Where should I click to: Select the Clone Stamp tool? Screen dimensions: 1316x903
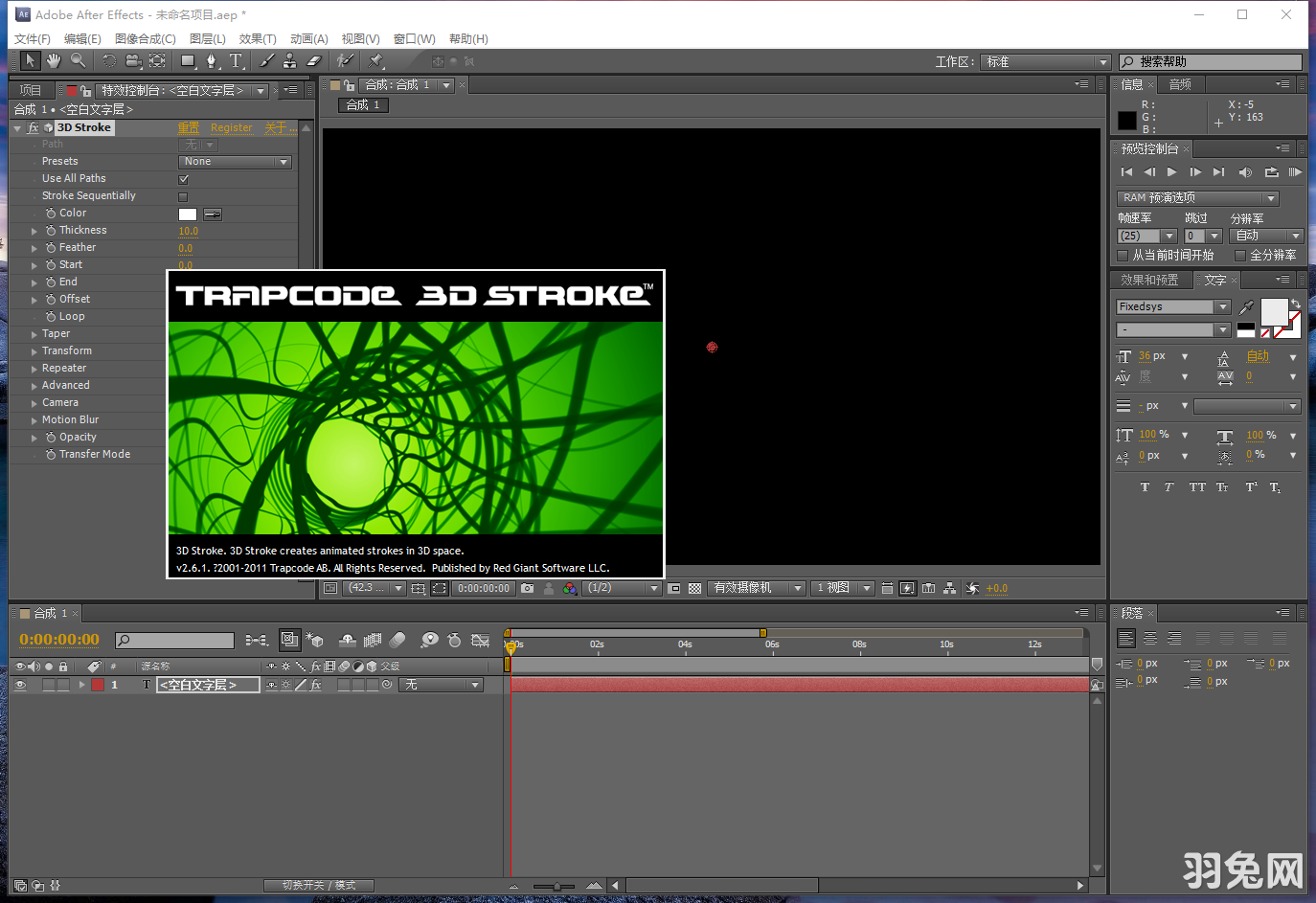(x=289, y=61)
